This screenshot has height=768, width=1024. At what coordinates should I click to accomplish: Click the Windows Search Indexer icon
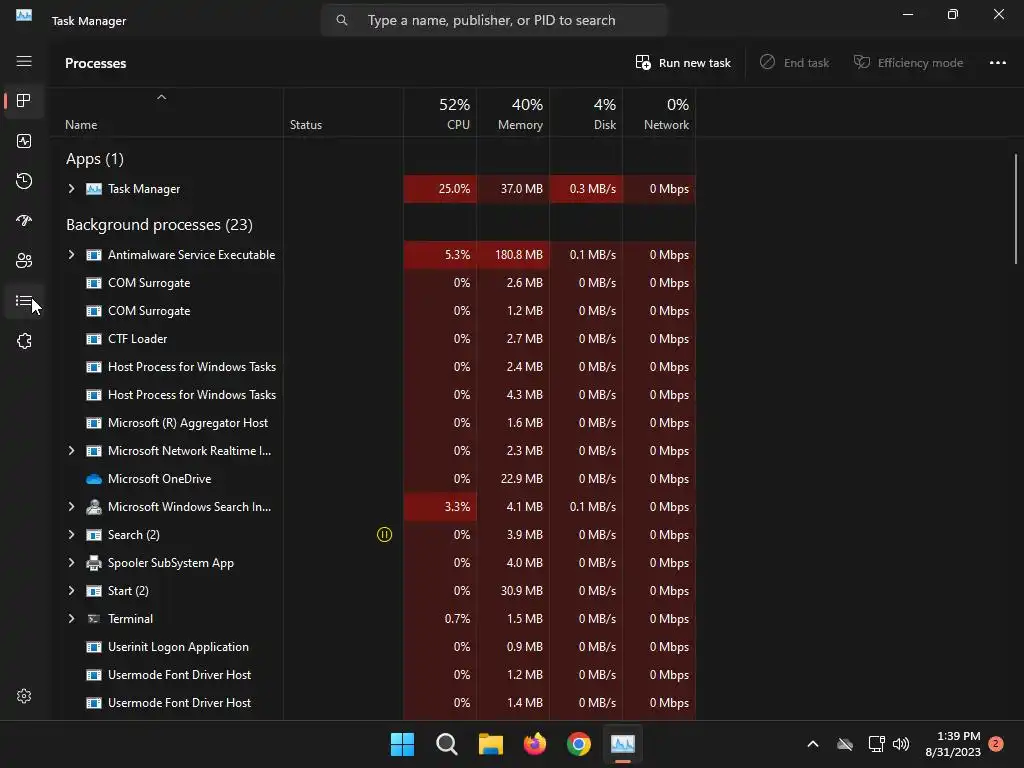[x=94, y=507]
